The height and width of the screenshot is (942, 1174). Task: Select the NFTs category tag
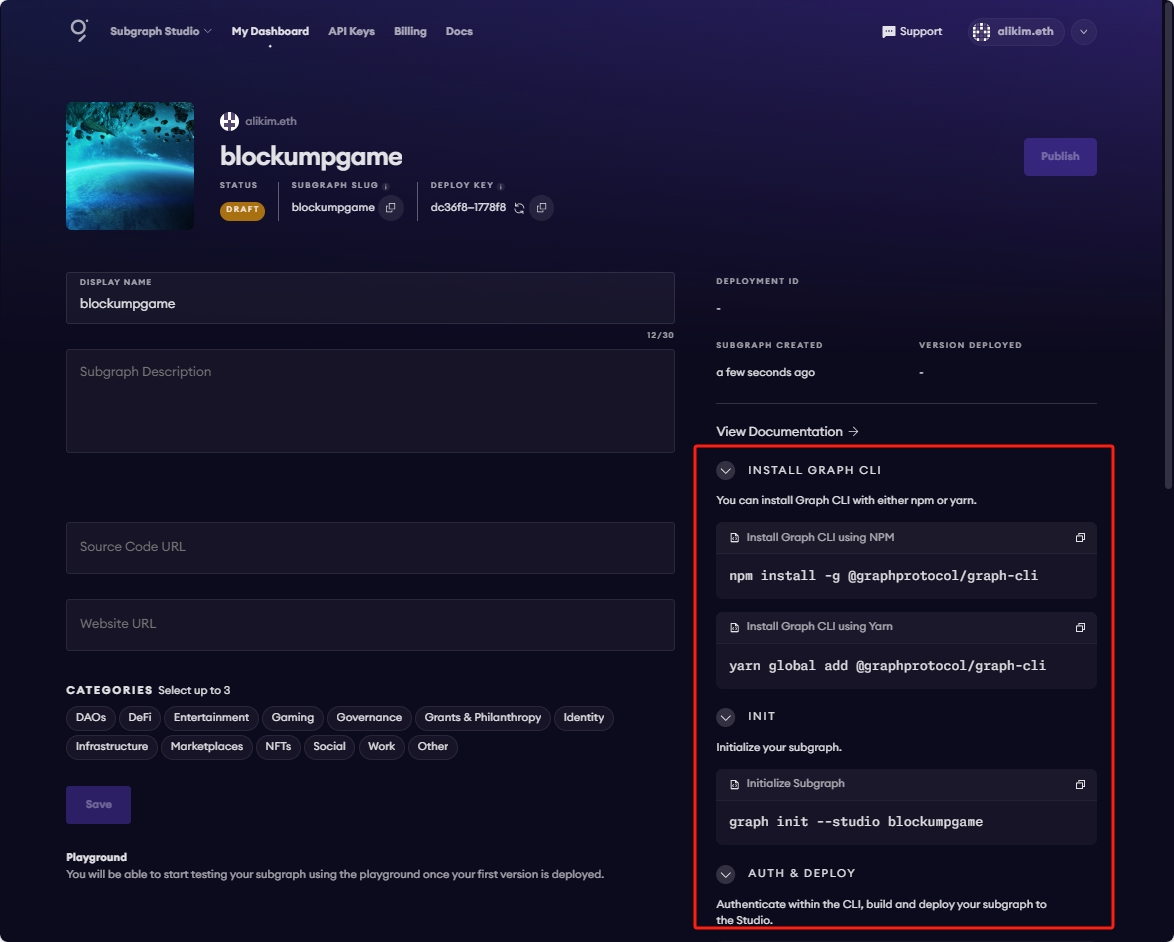278,746
